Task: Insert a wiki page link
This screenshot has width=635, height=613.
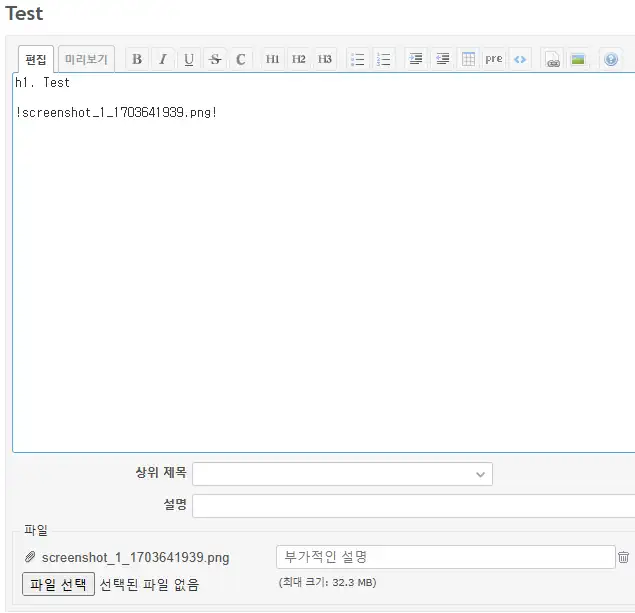Action: [x=552, y=59]
